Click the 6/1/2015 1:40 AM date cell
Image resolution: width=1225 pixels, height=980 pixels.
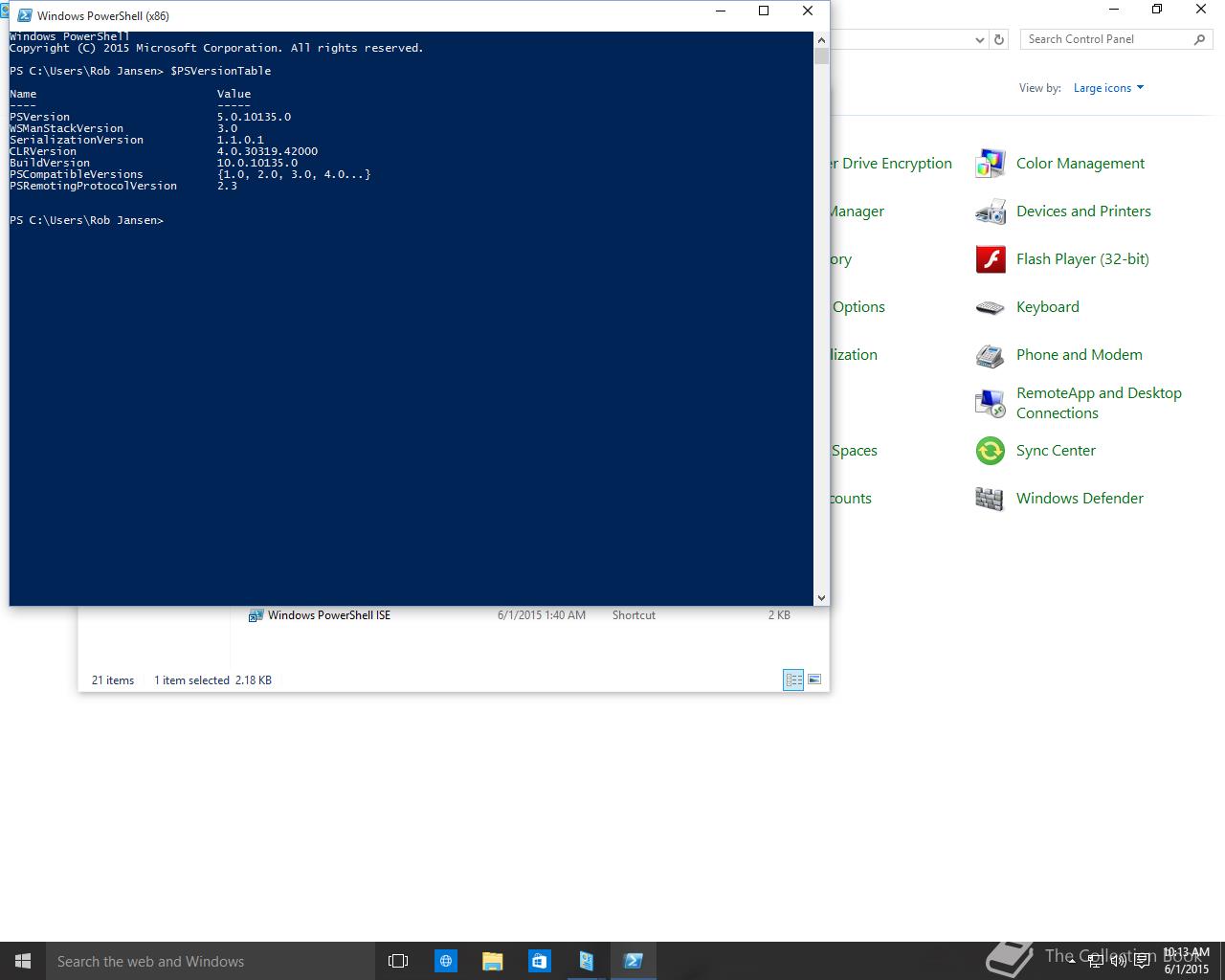pos(542,615)
